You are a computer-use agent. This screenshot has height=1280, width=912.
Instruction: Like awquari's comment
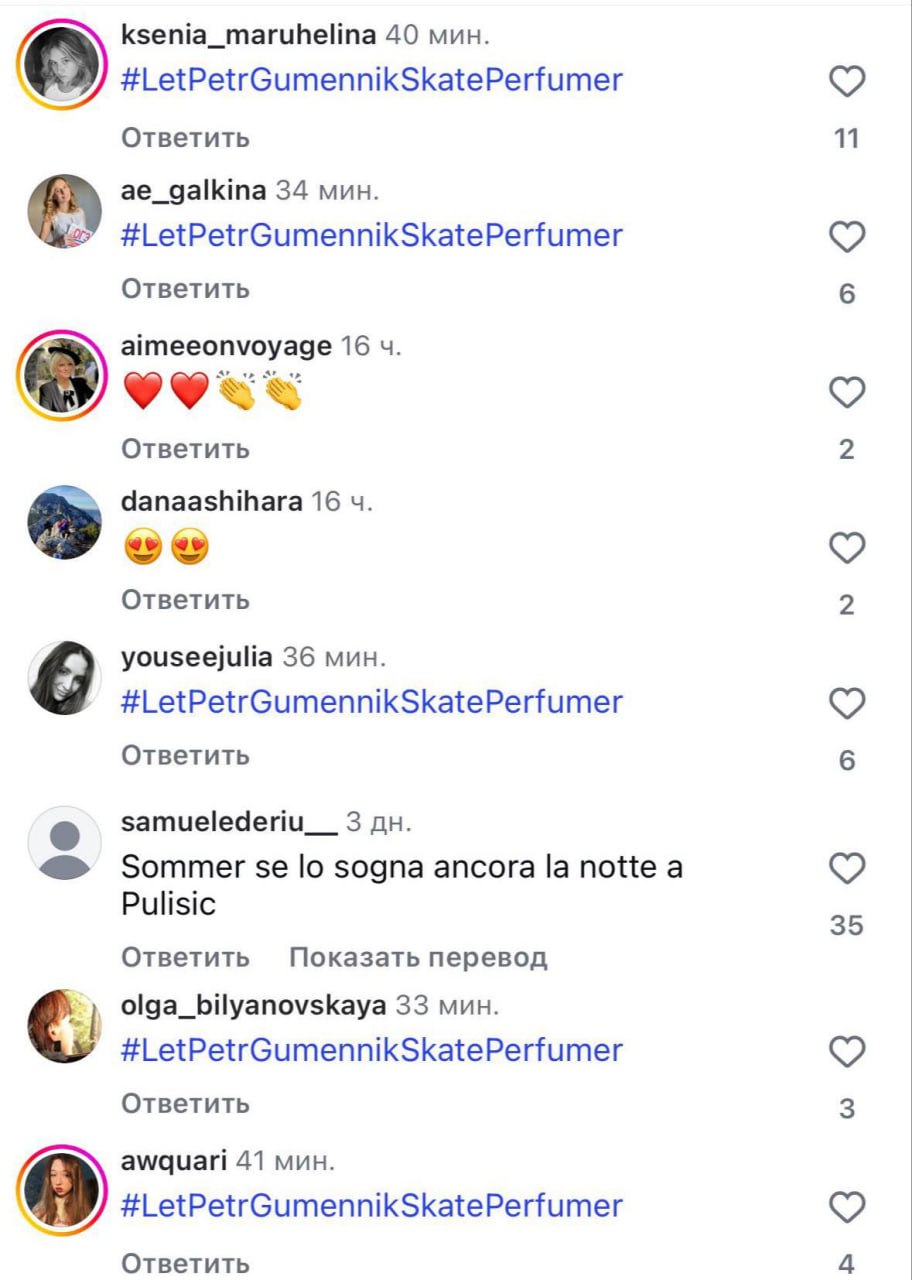click(x=847, y=1208)
